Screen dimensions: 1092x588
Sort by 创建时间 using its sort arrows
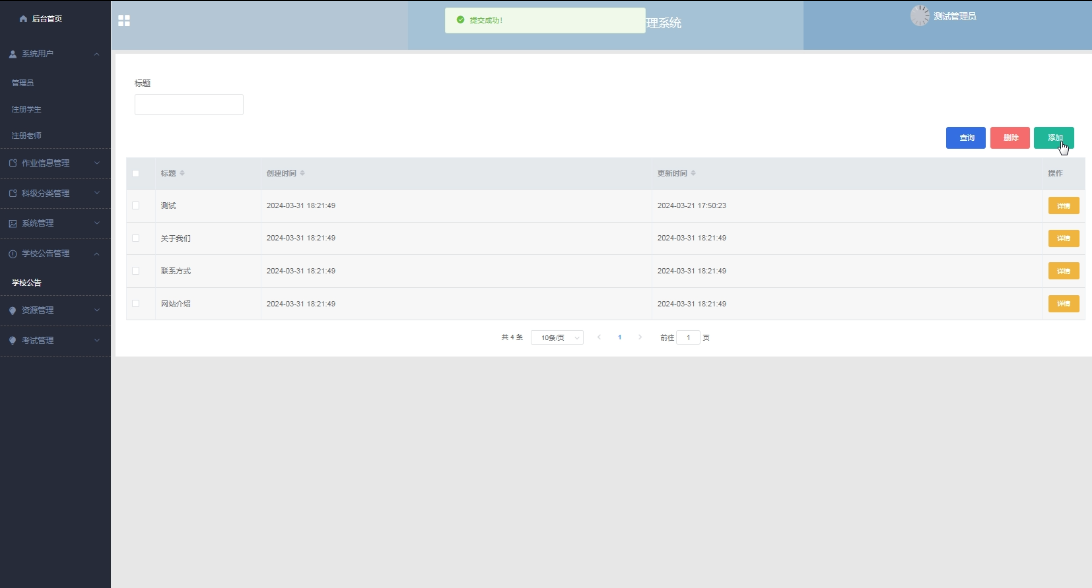pos(302,173)
